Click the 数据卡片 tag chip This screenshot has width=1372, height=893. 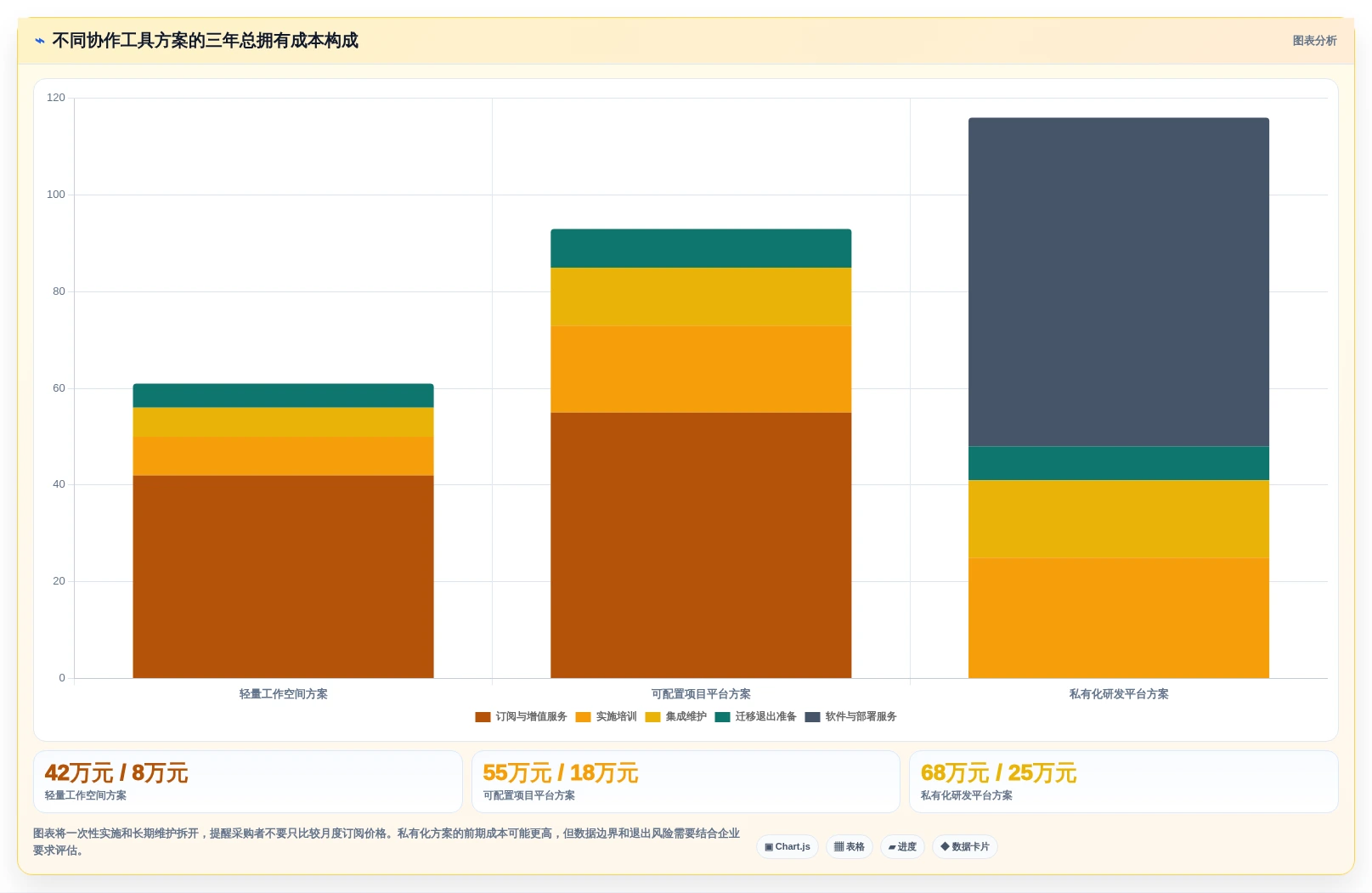tap(964, 847)
